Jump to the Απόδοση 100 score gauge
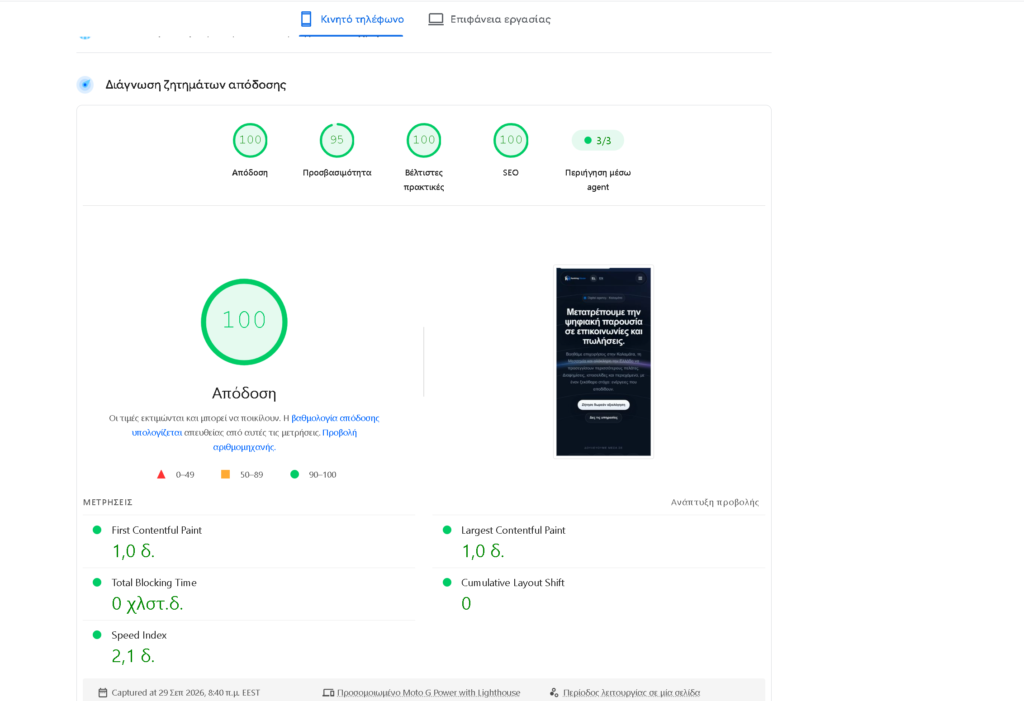 pos(250,140)
